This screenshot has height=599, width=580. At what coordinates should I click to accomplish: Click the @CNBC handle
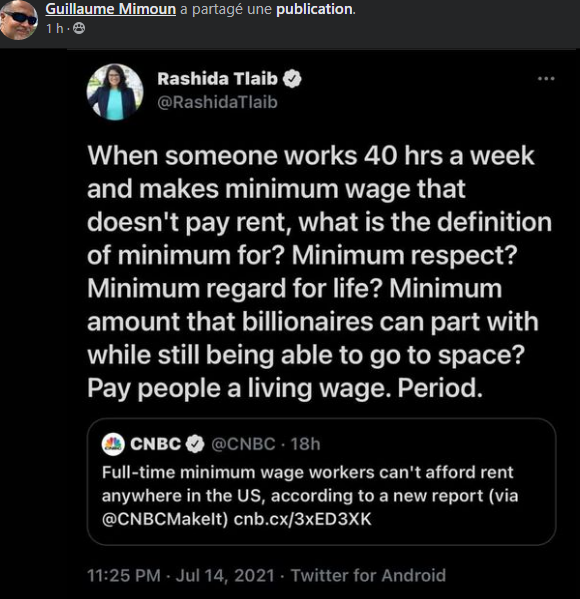243,444
